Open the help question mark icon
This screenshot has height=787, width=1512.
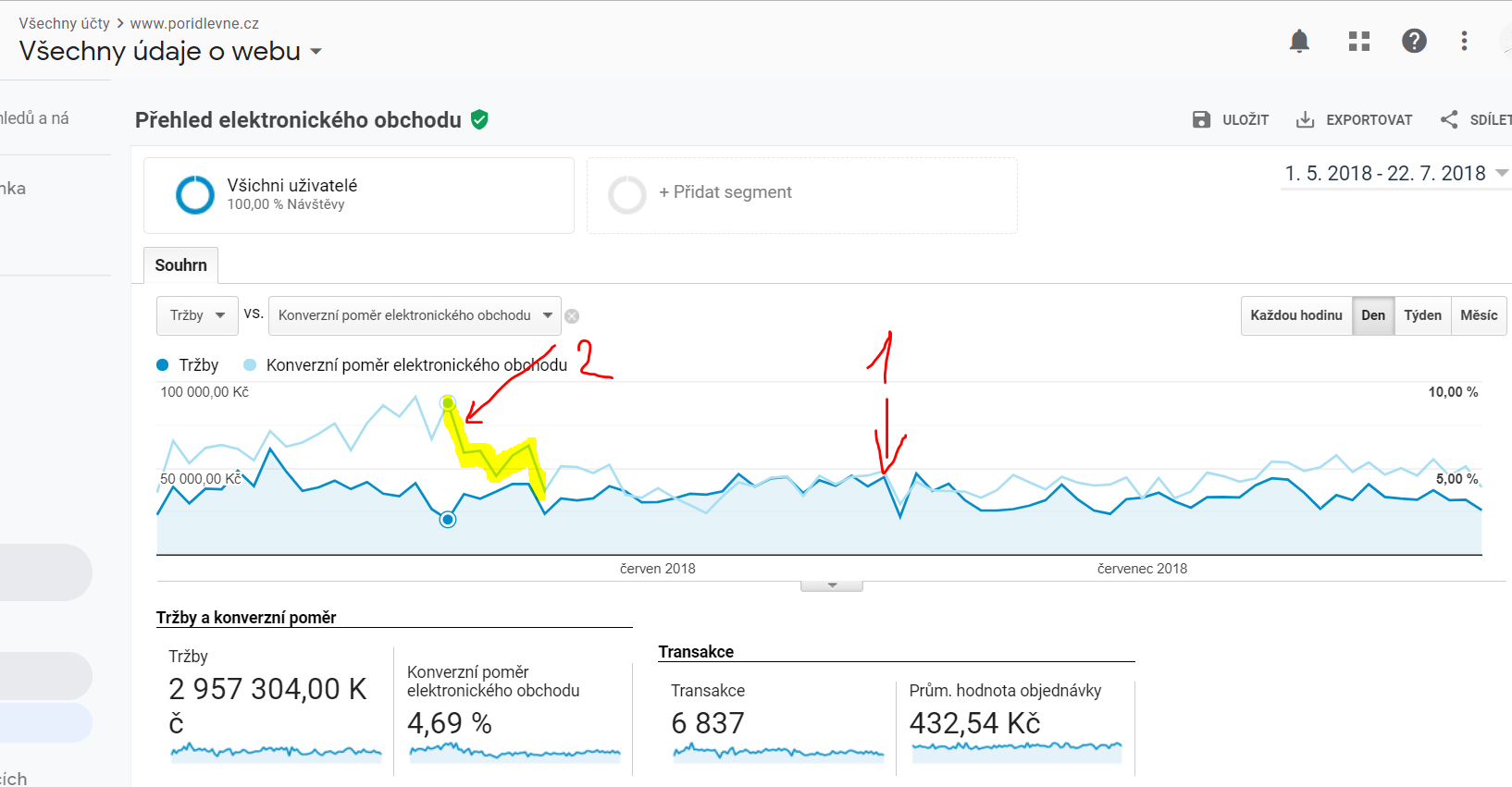pyautogui.click(x=1414, y=41)
